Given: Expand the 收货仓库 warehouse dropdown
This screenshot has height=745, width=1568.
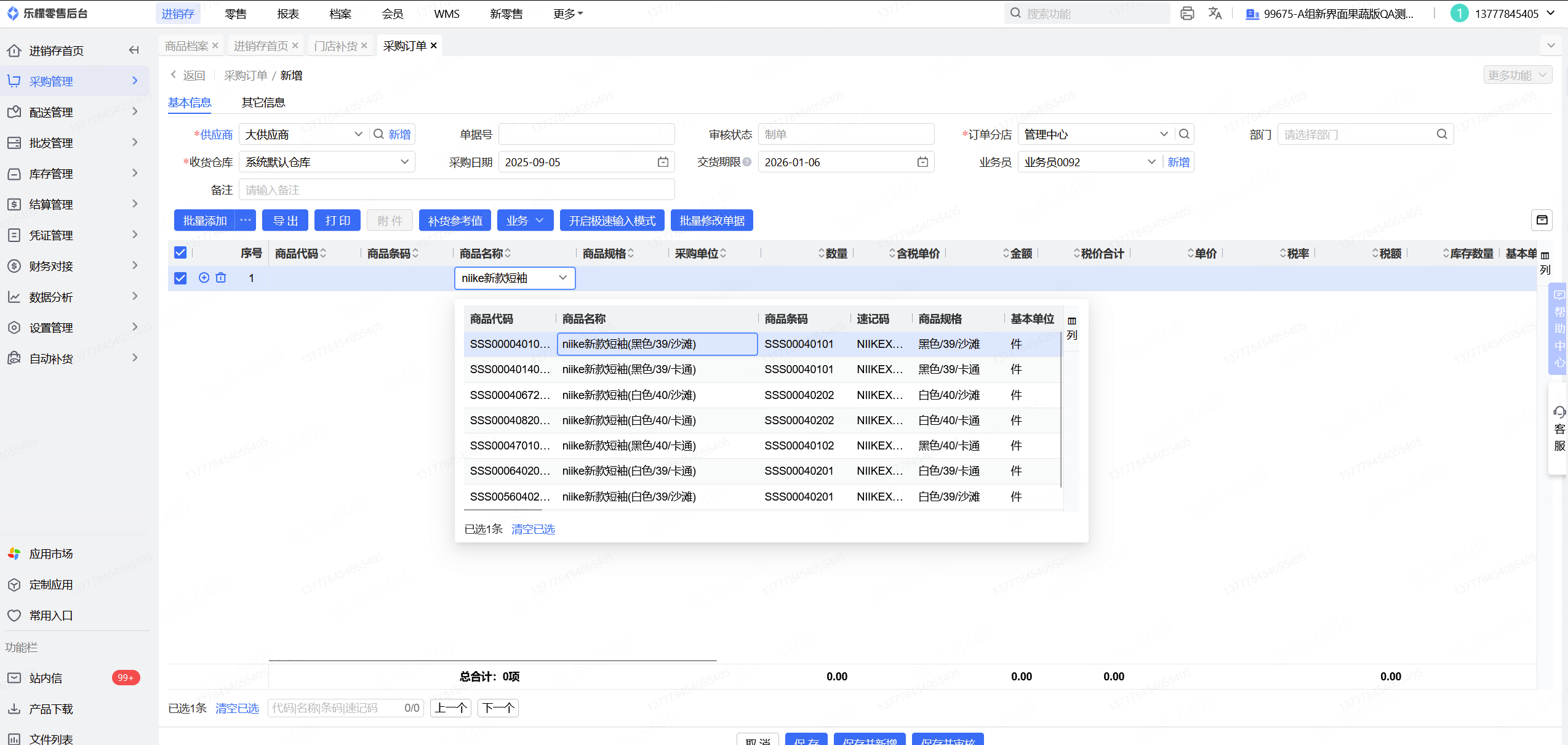Looking at the screenshot, I should click(x=404, y=162).
